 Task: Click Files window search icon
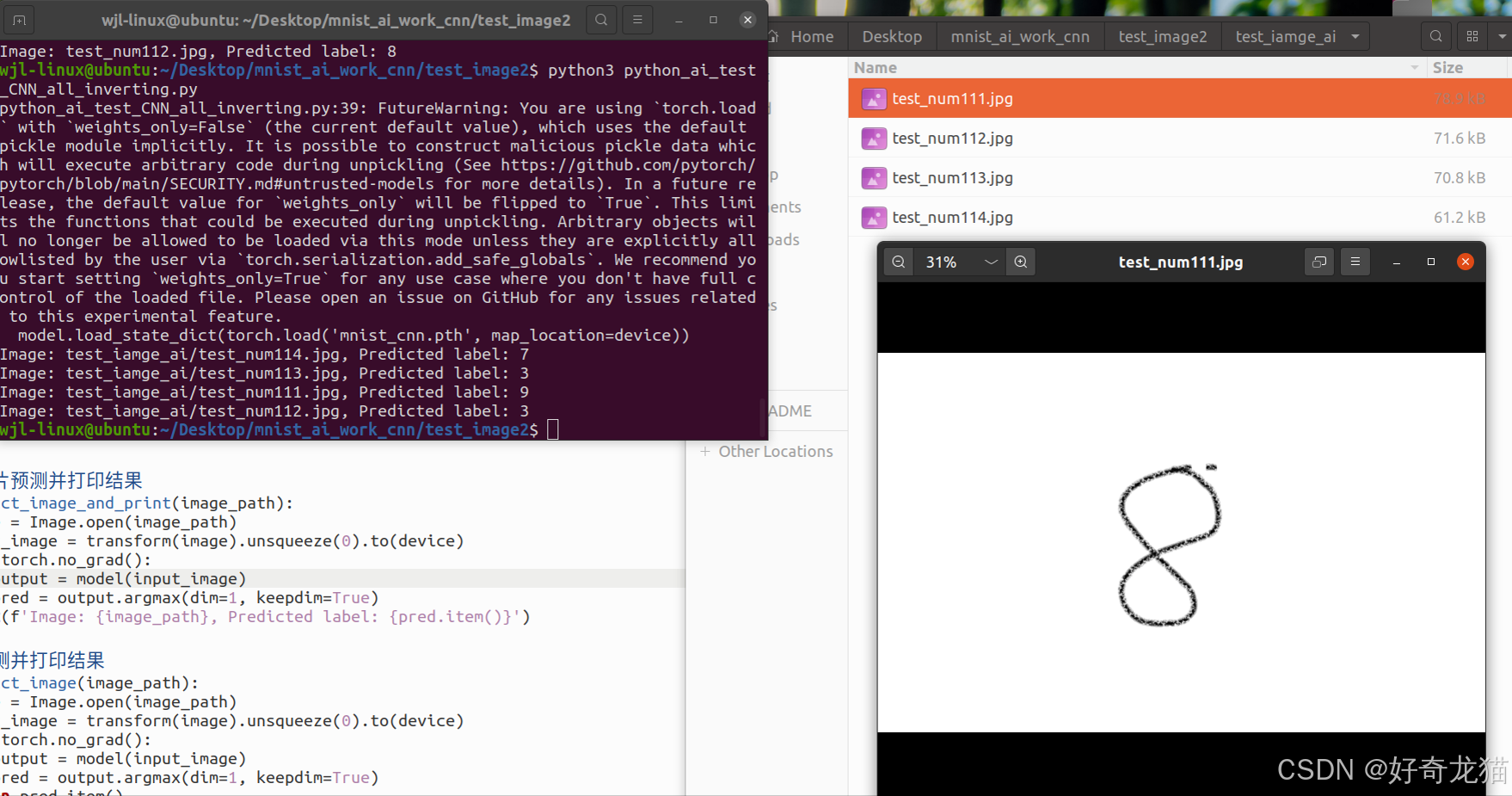coord(1435,36)
